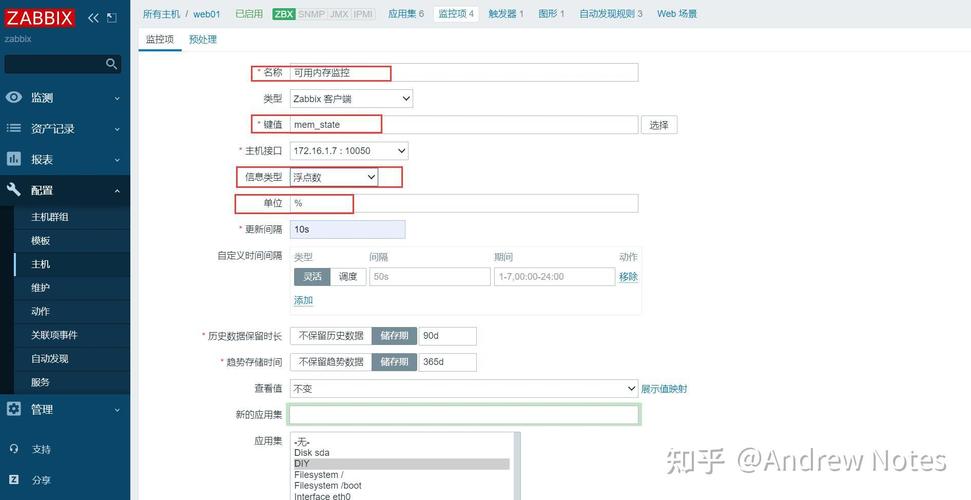Image resolution: width=971 pixels, height=500 pixels.
Task: Open 关联项事件 in sidebar
Action: tap(54, 335)
